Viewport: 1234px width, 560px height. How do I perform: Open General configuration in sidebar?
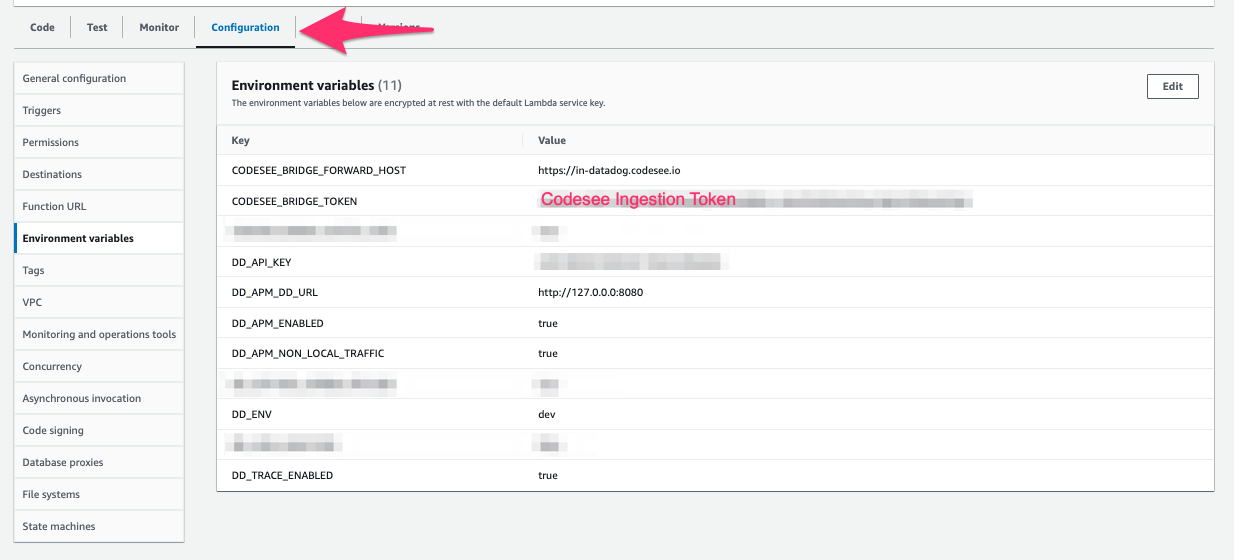(x=99, y=78)
